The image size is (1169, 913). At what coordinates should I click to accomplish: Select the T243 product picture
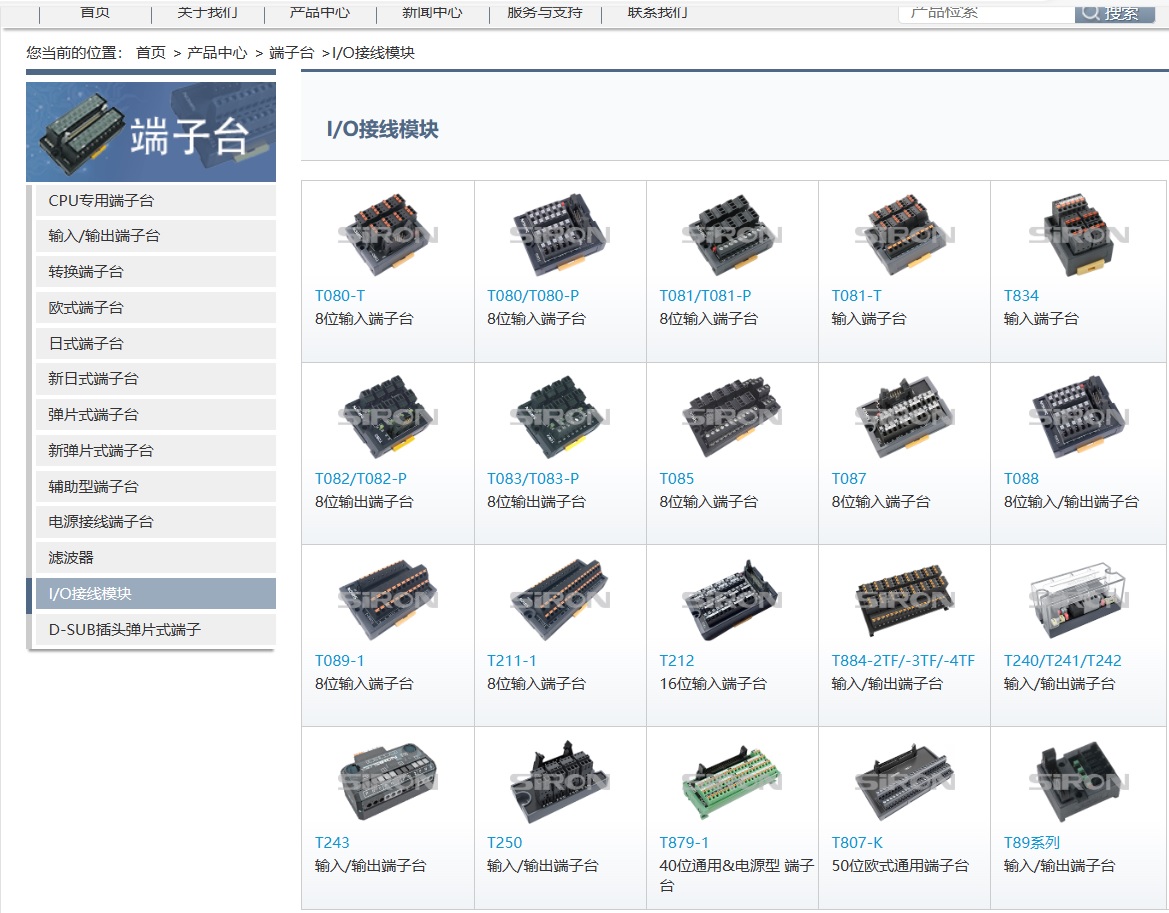point(387,781)
